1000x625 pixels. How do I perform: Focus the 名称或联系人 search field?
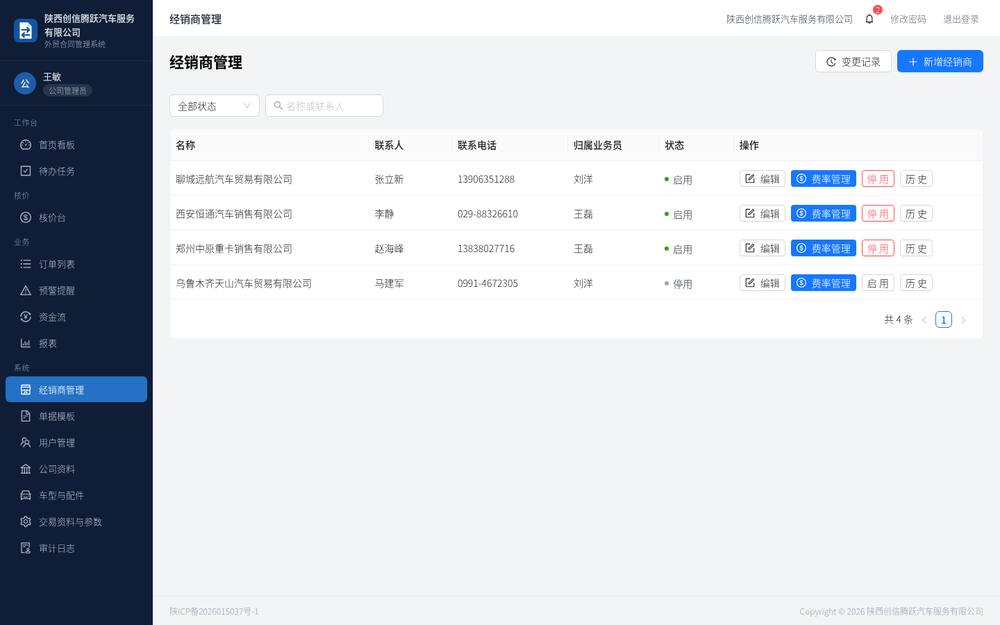[x=324, y=106]
